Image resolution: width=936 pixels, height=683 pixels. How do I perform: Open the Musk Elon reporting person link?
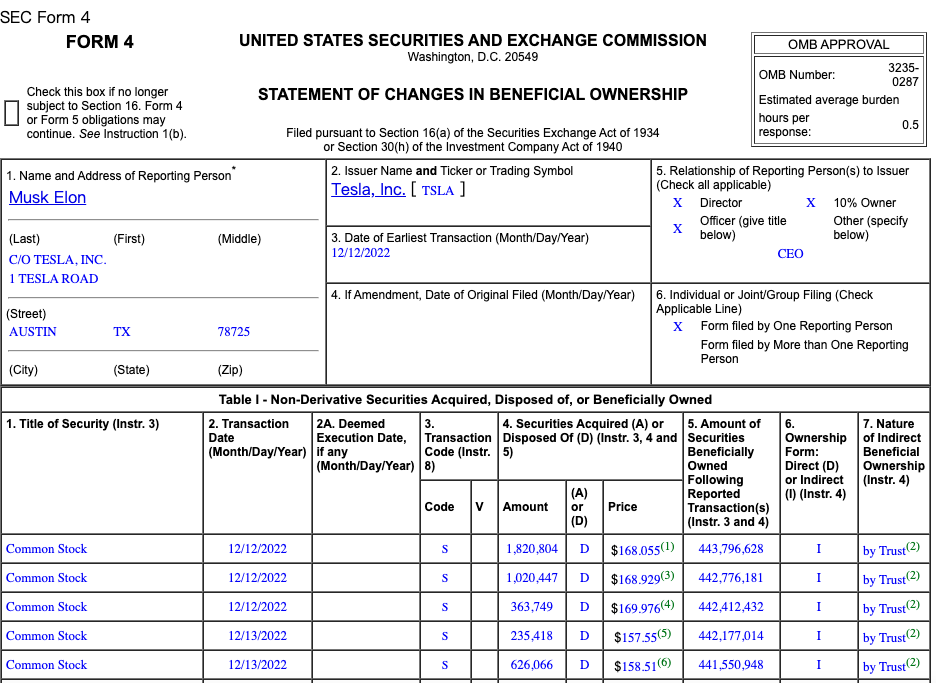(47, 198)
